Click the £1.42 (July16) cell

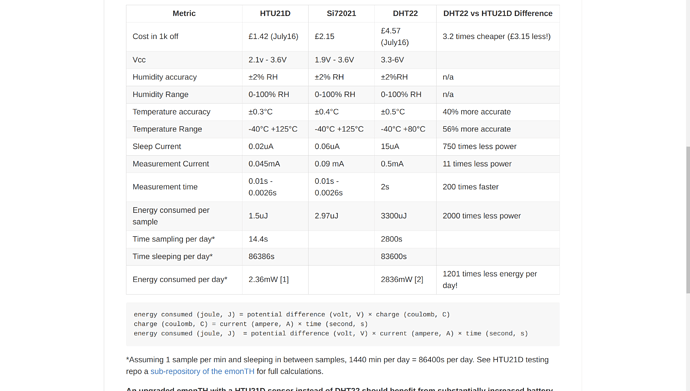point(273,37)
